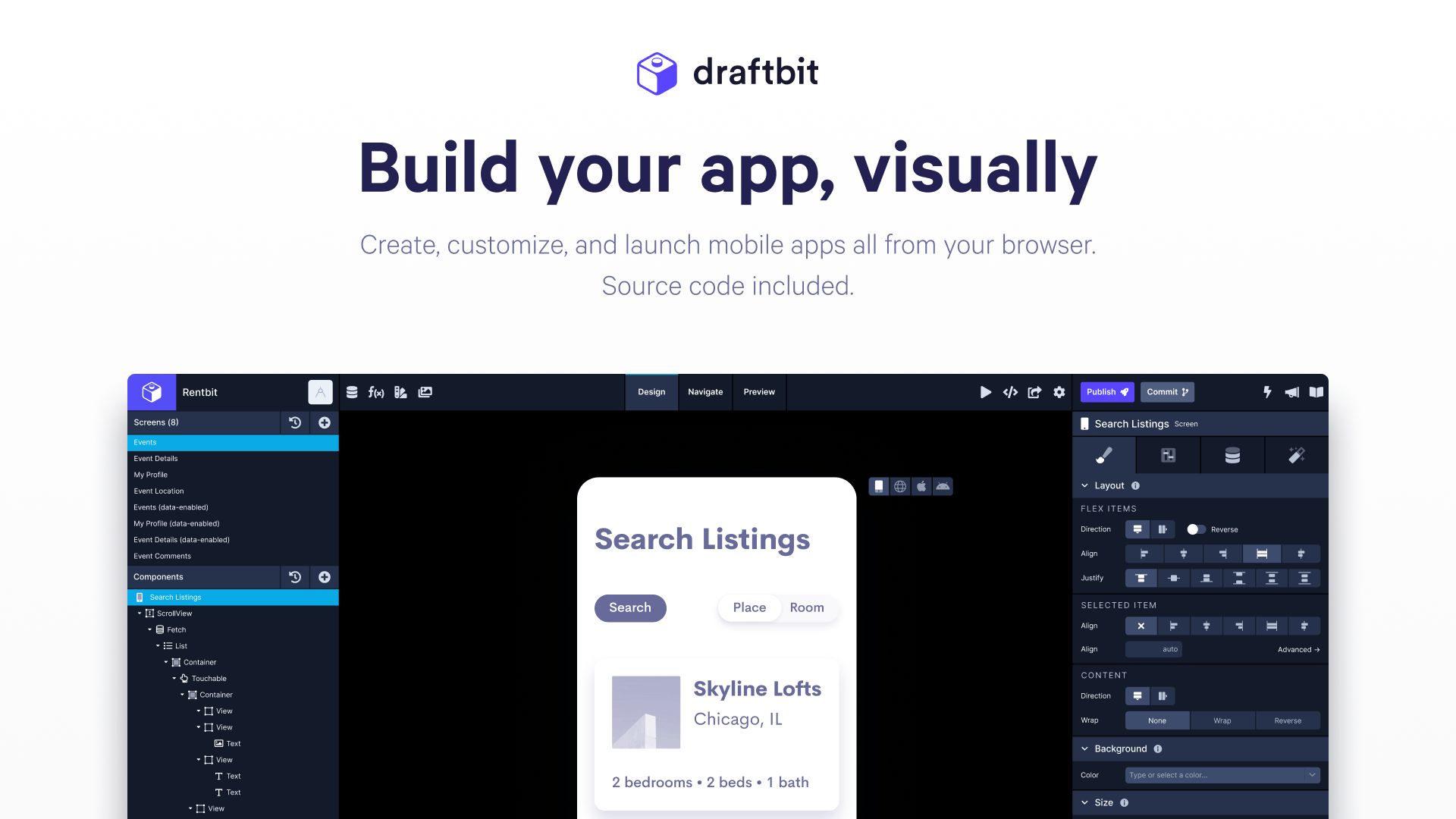Collapse the ScrollView tree item
Viewport: 1456px width, 819px height.
pos(140,613)
